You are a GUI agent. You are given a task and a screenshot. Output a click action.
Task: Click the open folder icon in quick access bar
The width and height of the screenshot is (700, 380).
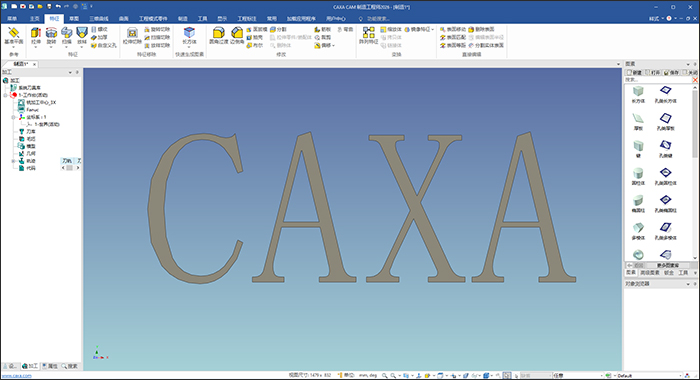(40, 7)
